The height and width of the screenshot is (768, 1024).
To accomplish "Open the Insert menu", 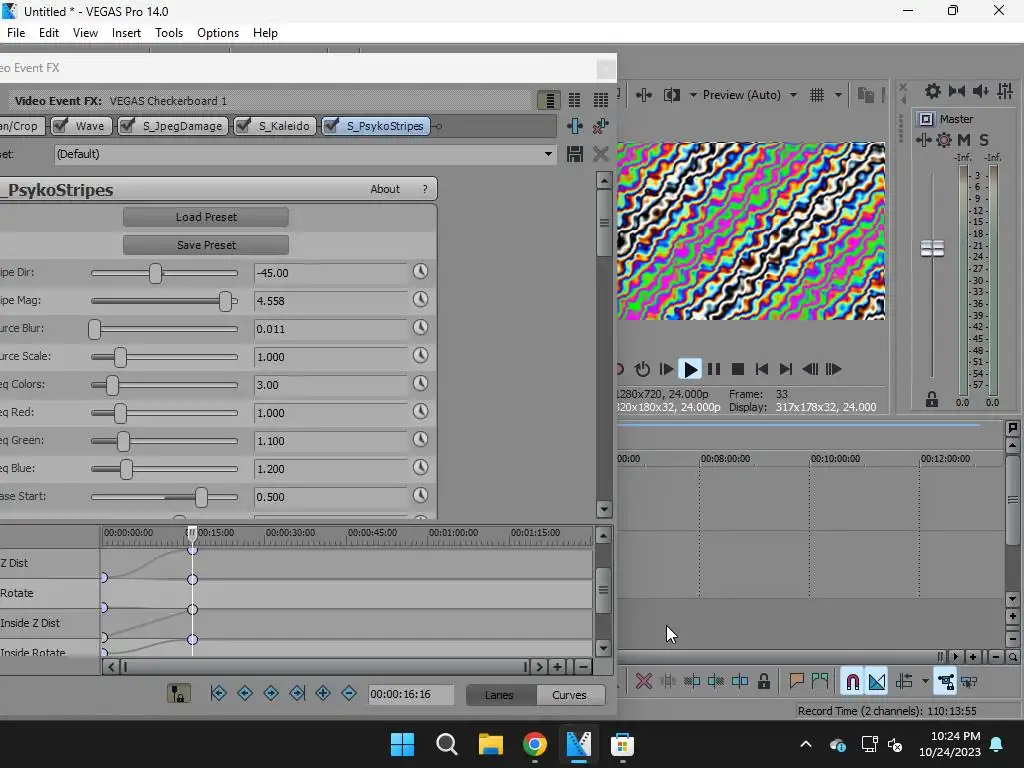I will [x=126, y=33].
